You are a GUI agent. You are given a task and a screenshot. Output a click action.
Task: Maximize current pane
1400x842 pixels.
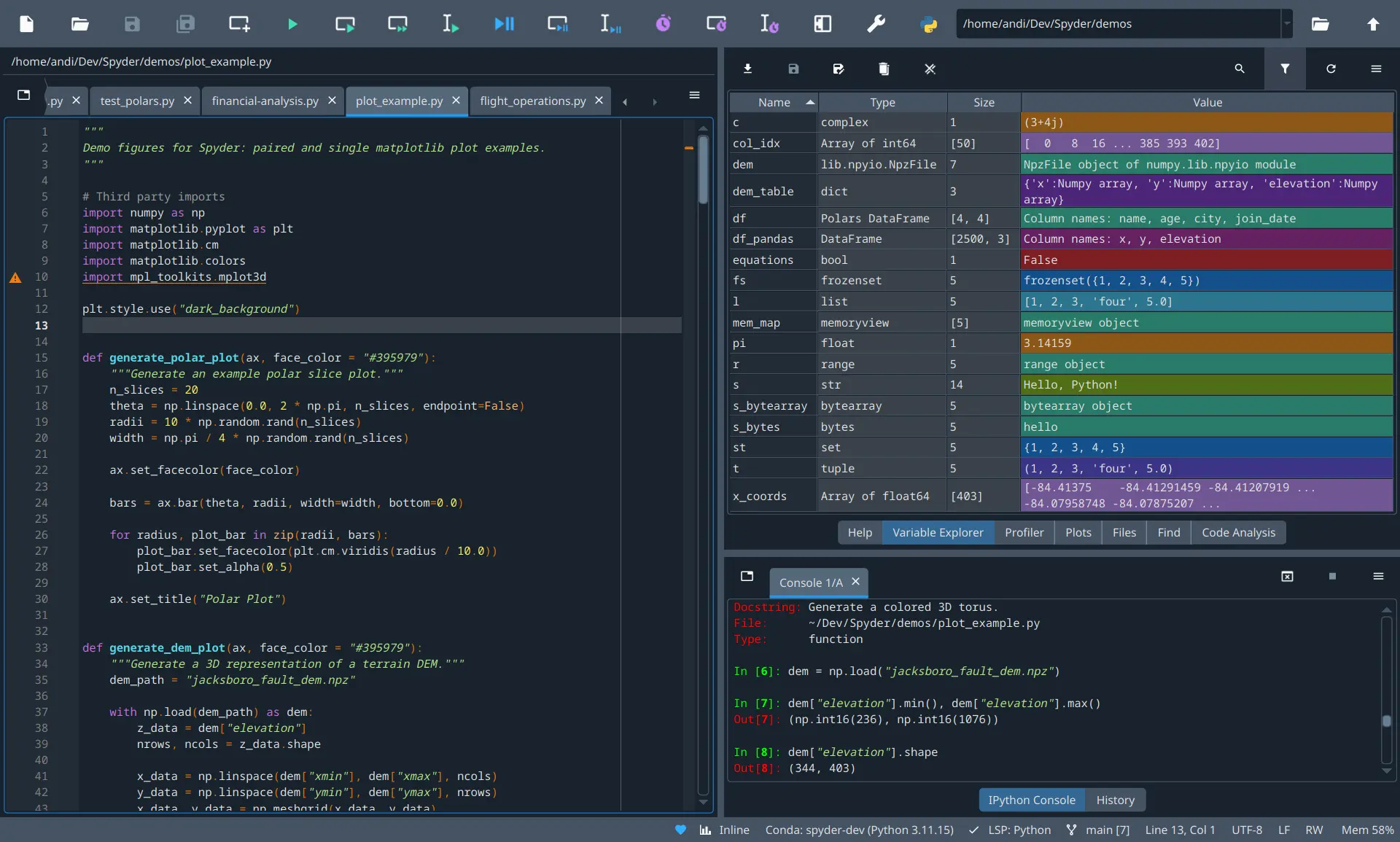click(822, 24)
